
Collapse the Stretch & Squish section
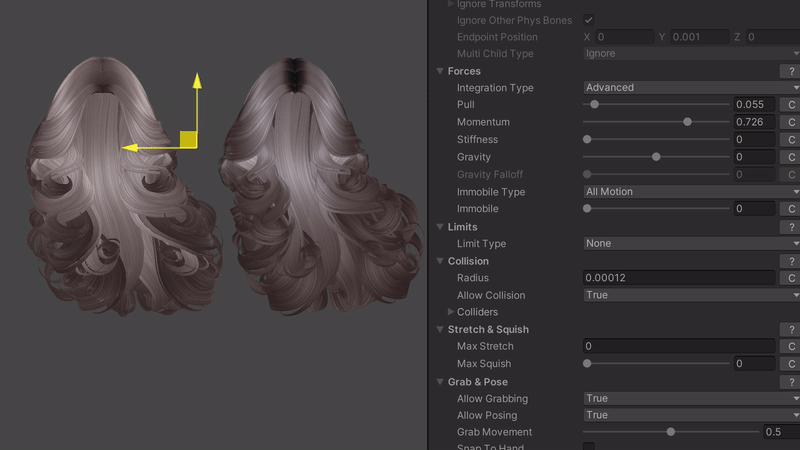[x=440, y=330]
